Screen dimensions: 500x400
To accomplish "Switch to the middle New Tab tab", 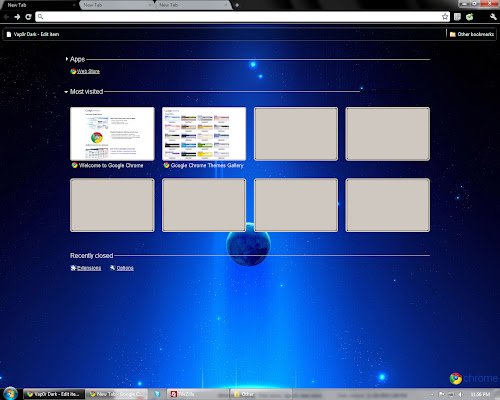I will pos(117,5).
